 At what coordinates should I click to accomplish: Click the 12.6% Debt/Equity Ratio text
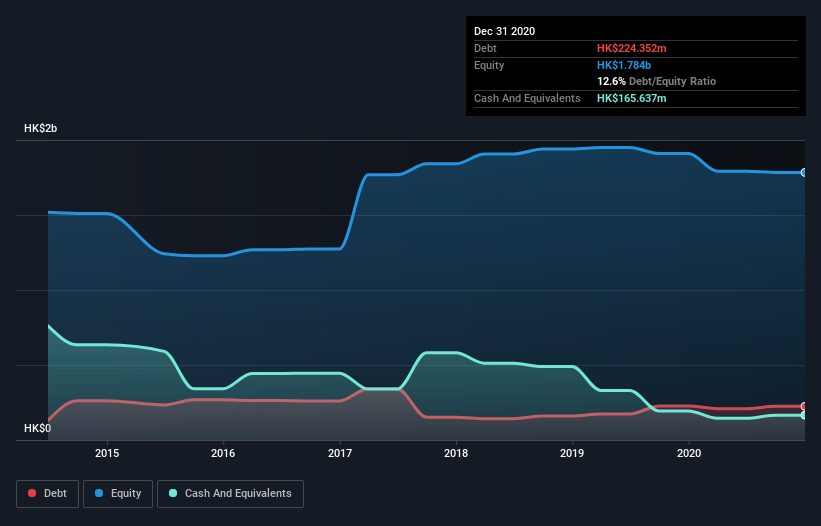coord(657,82)
